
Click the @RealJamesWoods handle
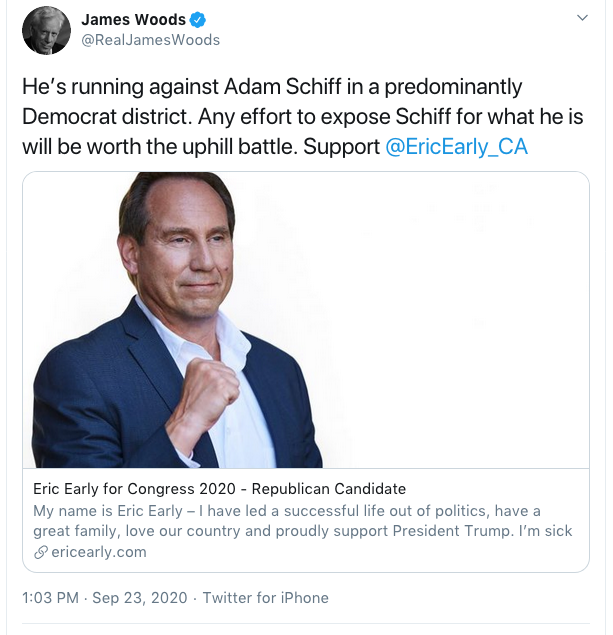(150, 40)
